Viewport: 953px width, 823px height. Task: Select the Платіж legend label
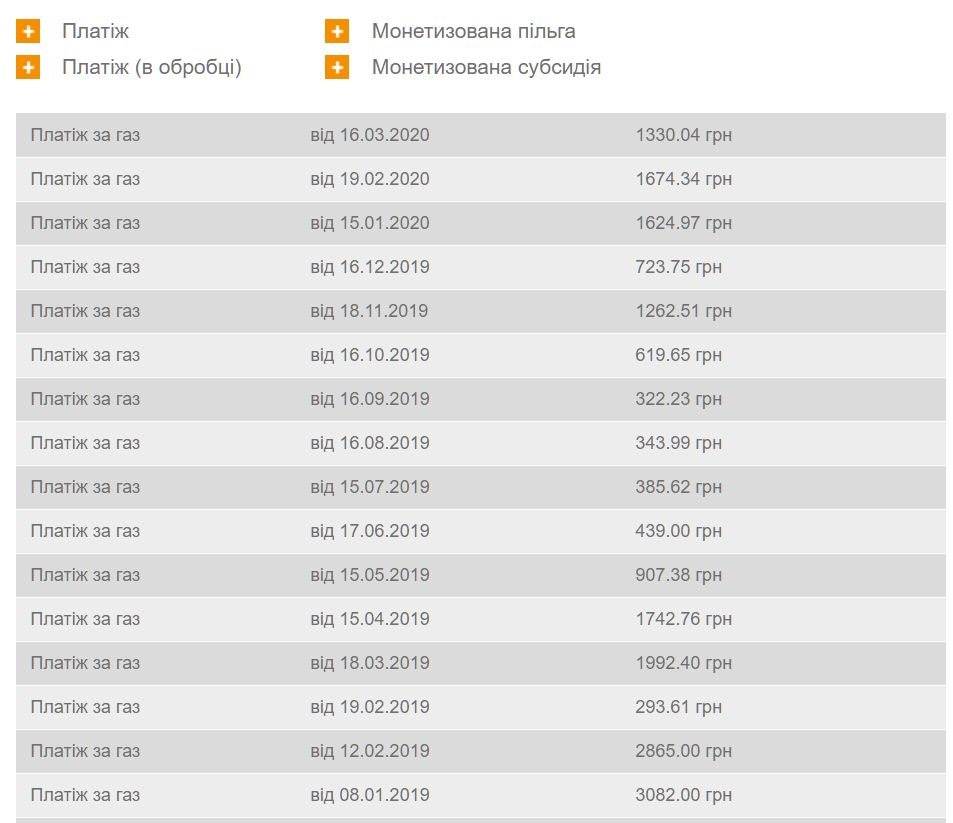coord(95,32)
